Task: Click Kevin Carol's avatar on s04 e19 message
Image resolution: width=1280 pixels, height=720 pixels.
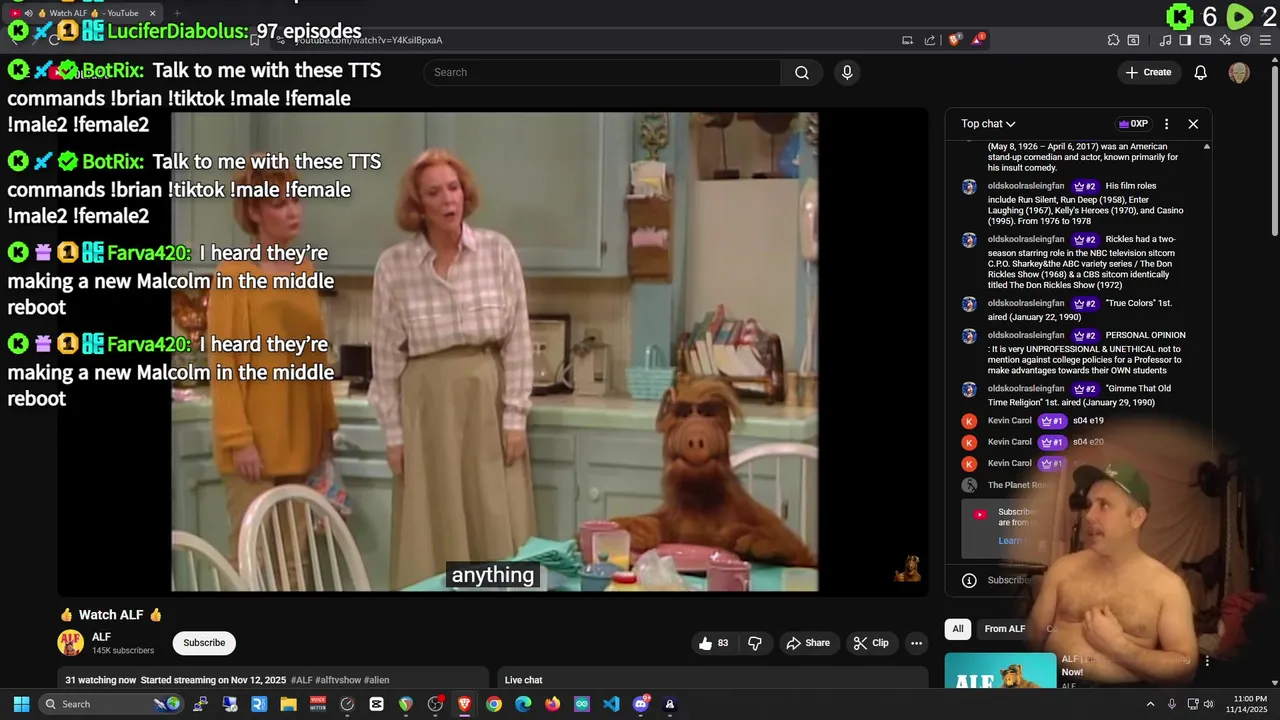Action: [969, 421]
